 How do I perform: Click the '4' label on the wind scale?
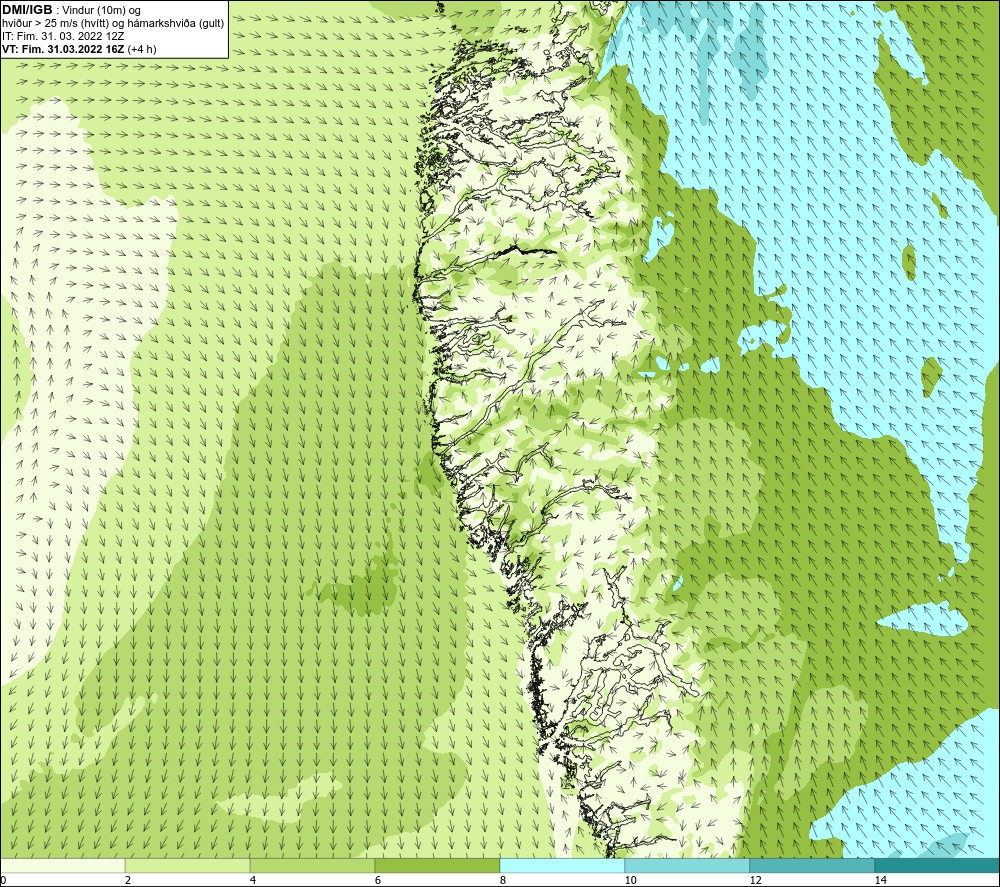click(253, 881)
